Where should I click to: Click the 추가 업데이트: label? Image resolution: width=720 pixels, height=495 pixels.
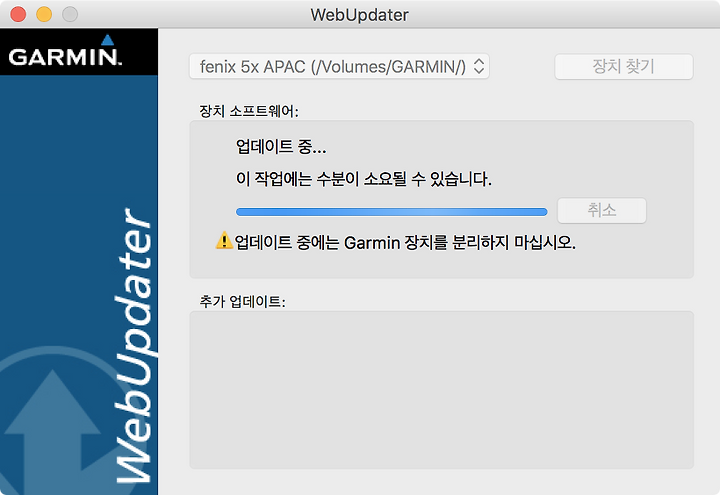coord(242,302)
